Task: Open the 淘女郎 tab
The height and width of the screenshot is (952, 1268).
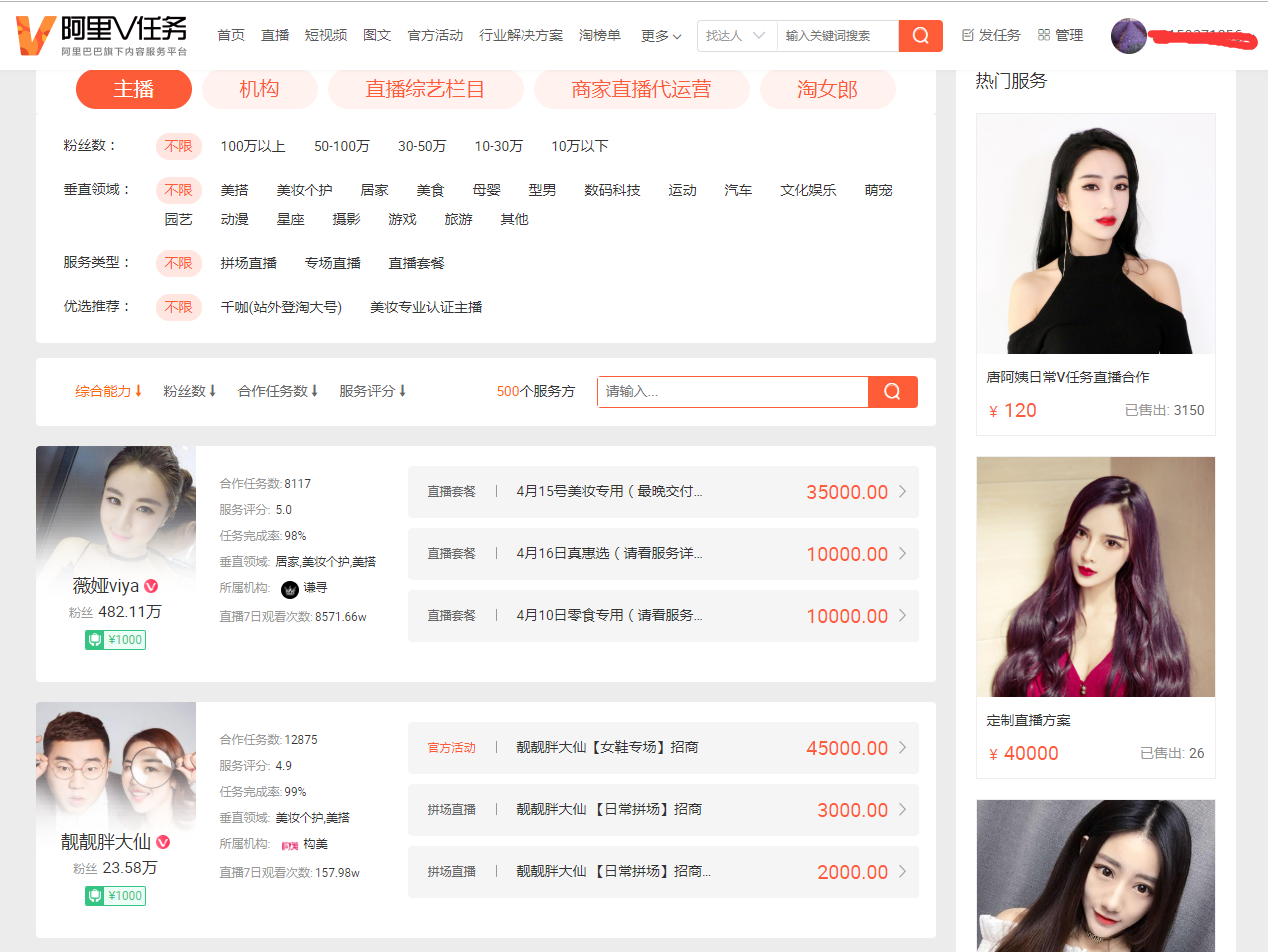Action: pyautogui.click(x=827, y=89)
